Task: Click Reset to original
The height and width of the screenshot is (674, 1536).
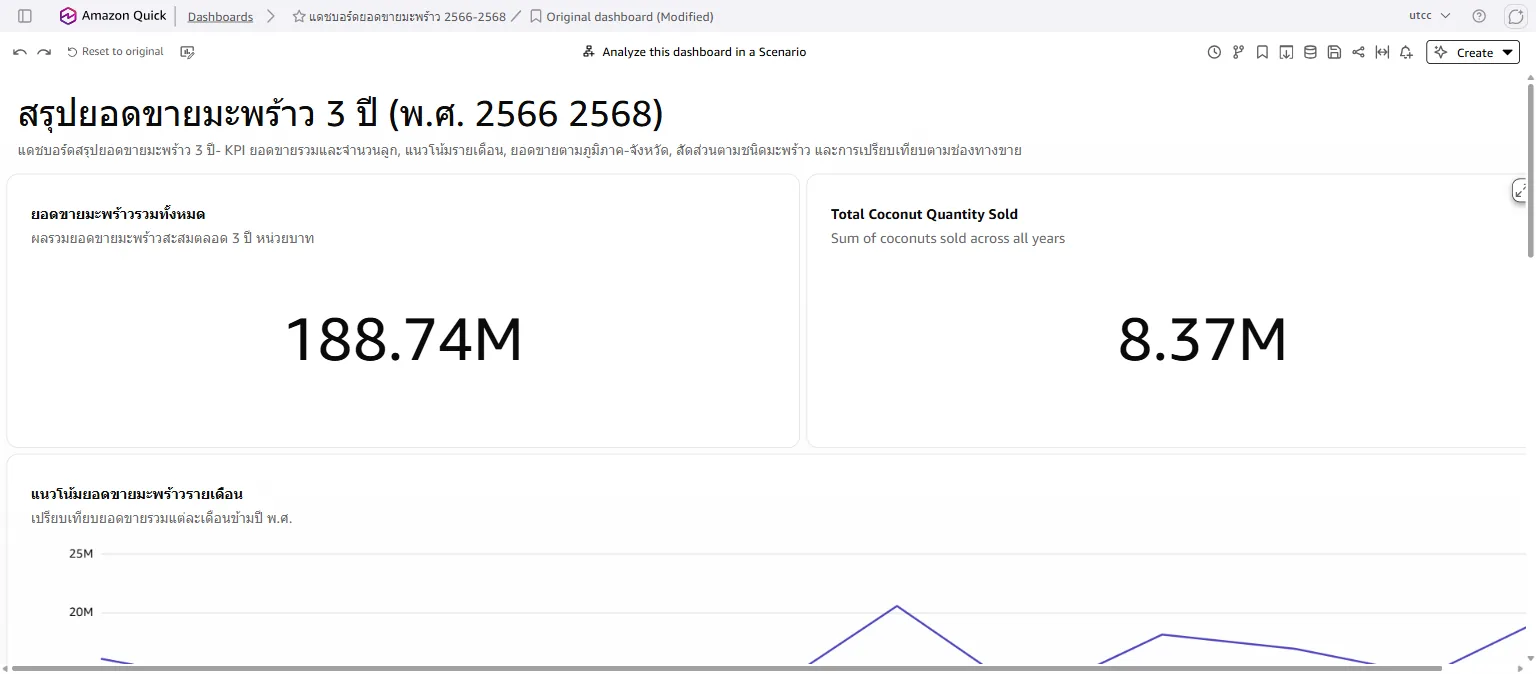Action: pyautogui.click(x=115, y=52)
